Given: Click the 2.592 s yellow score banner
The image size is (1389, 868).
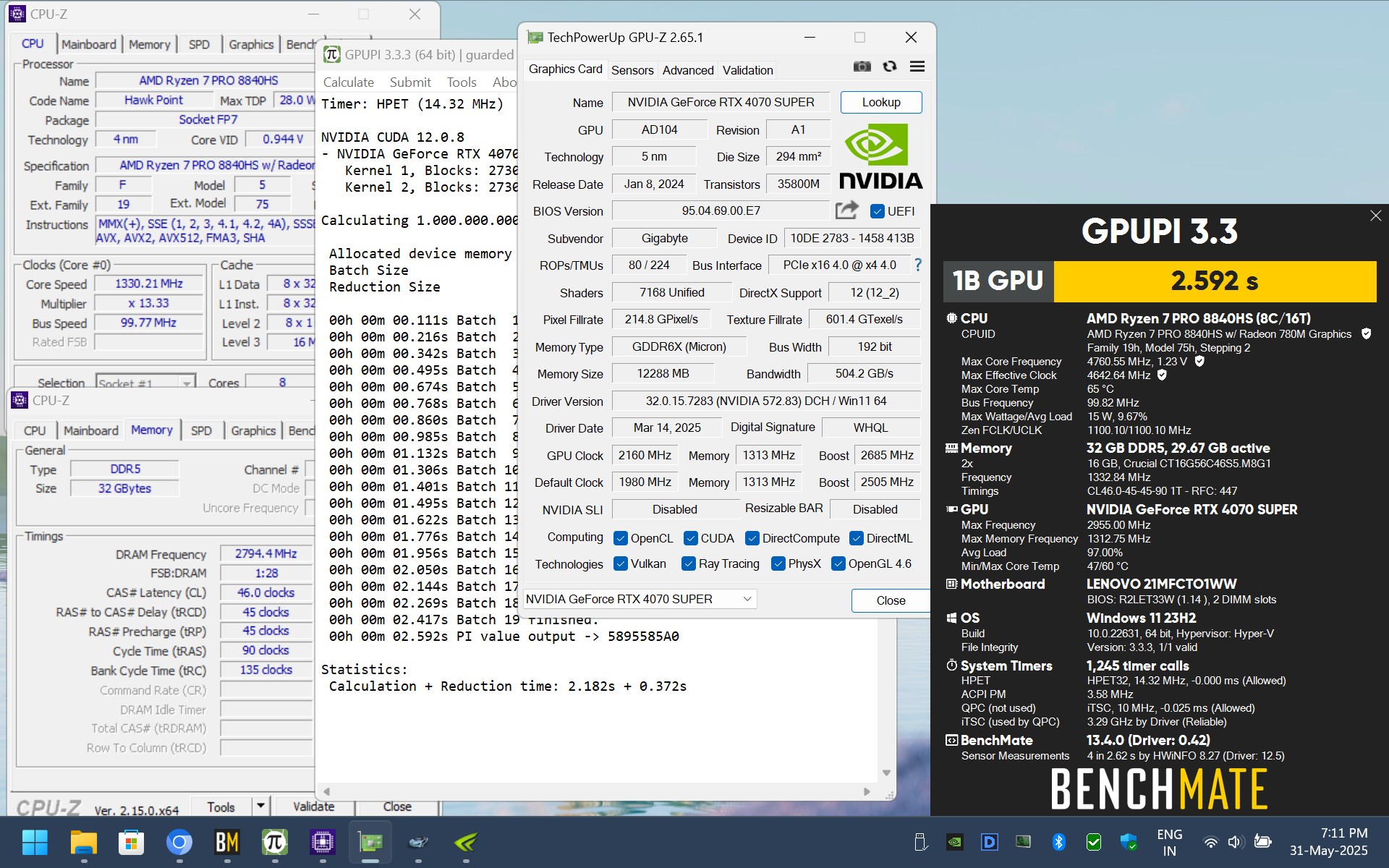Looking at the screenshot, I should pos(1214,281).
